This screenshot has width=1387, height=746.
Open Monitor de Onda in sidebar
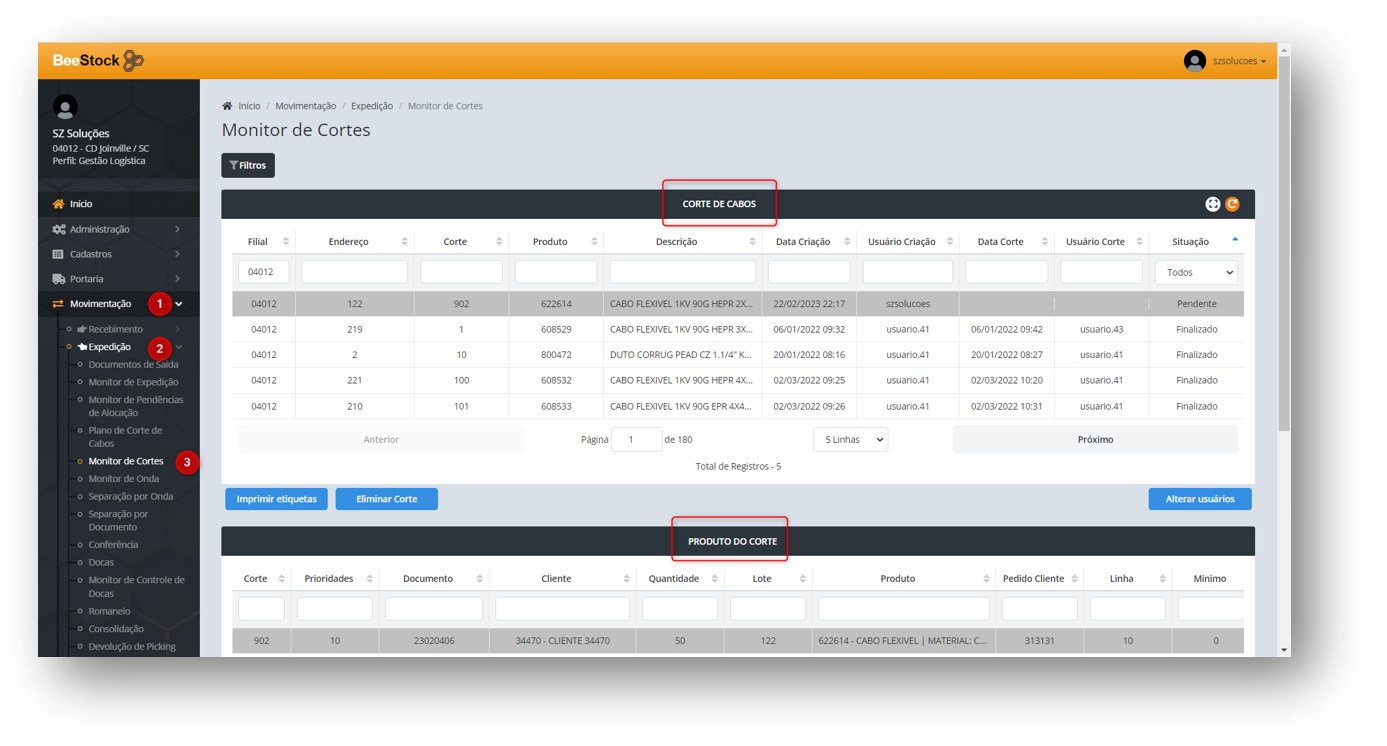coord(123,479)
